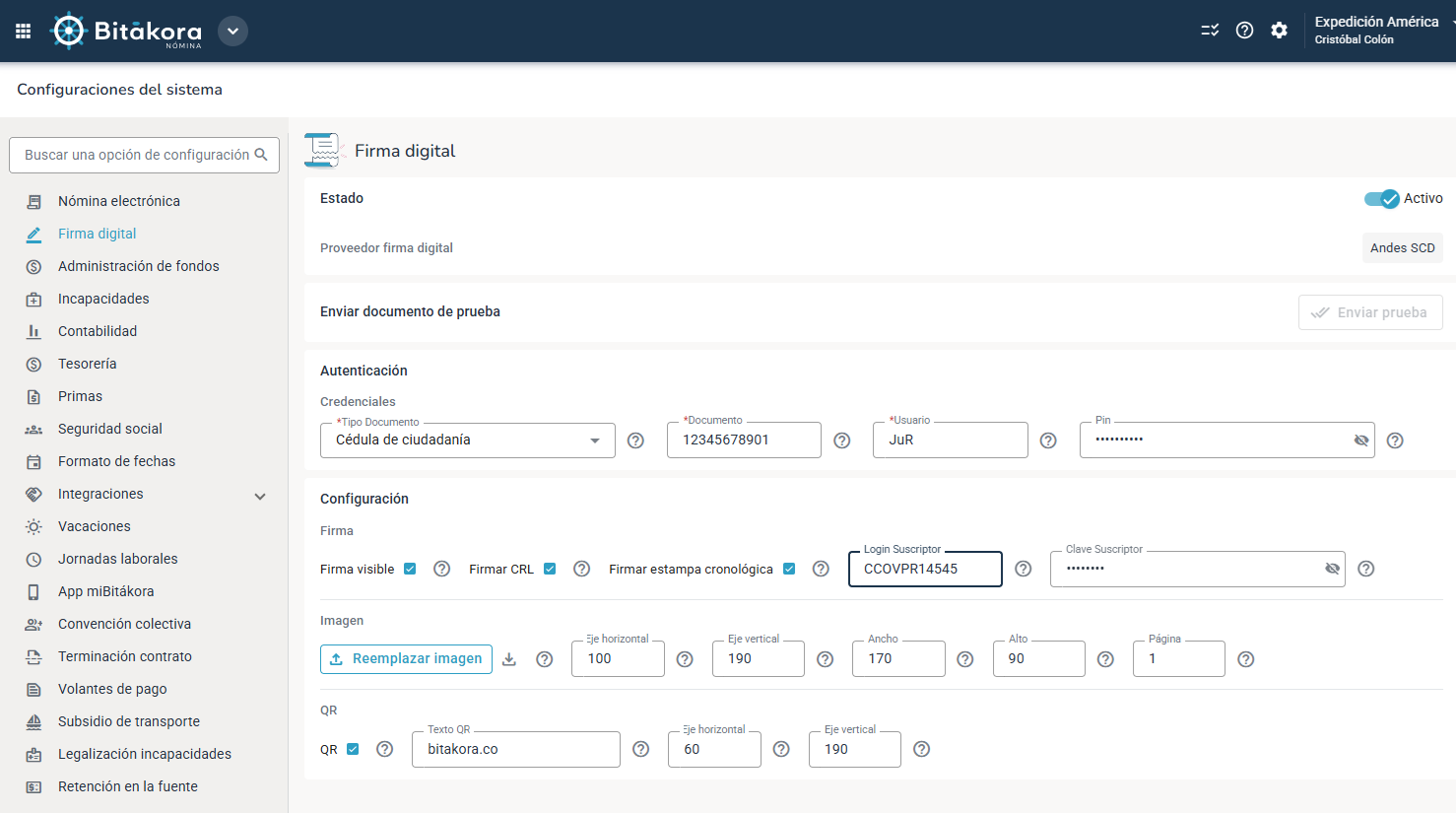Show help for Usuario field
This screenshot has width=1456, height=813.
coord(1048,440)
